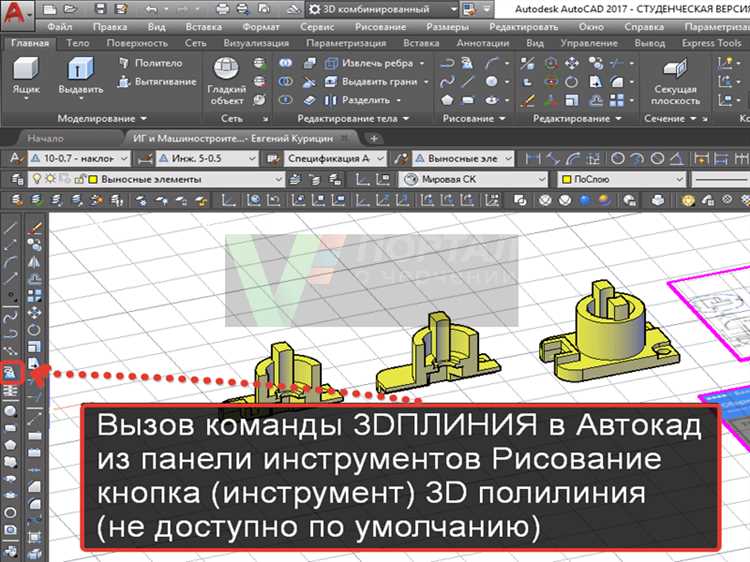Select the solid Intersect icon in ribbon
This screenshot has width=750, height=562.
coord(286,100)
